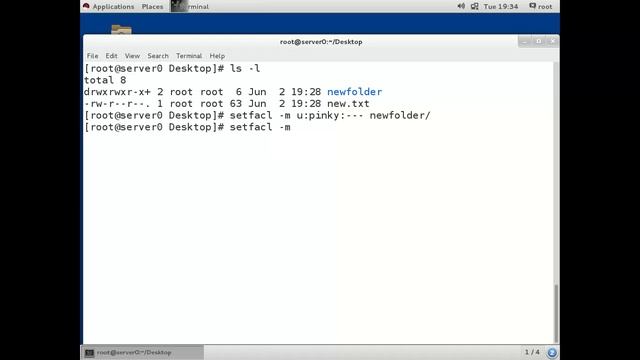Click the Red Hat logo icon
This screenshot has height=360, width=640.
(x=86, y=6)
